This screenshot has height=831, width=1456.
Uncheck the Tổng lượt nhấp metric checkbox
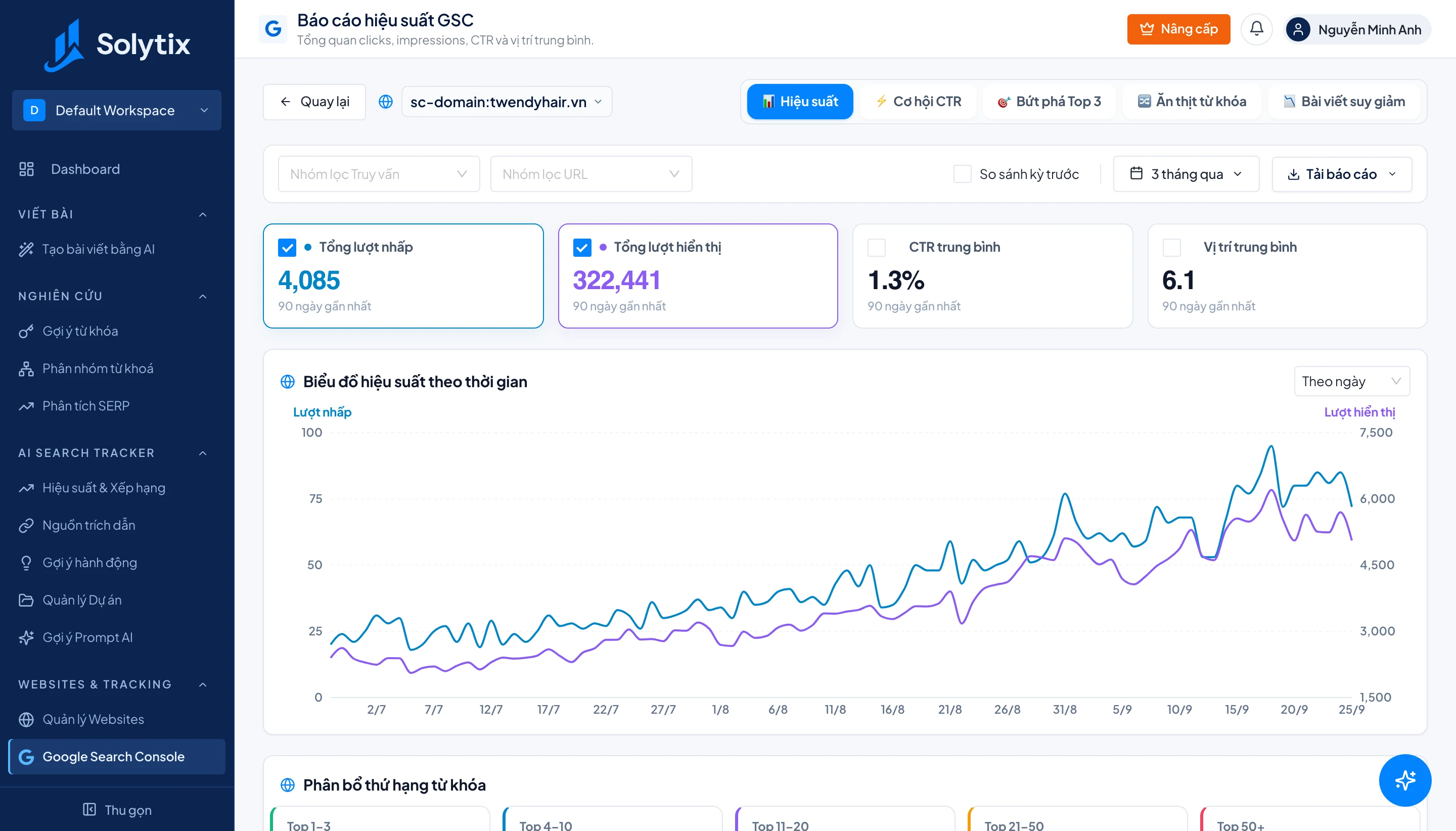pyautogui.click(x=287, y=247)
